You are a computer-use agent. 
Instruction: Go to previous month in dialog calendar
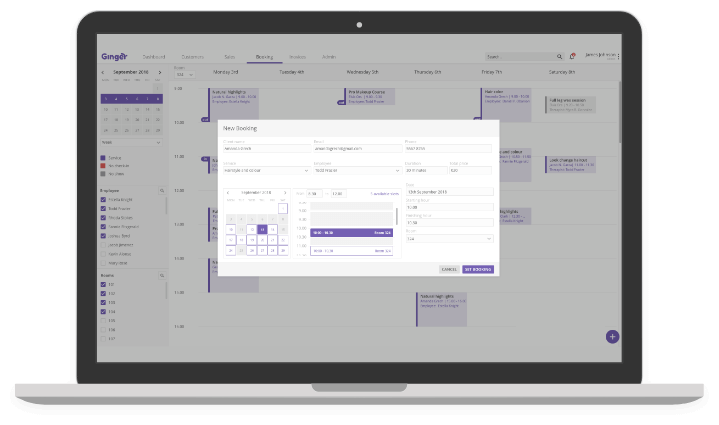click(228, 193)
